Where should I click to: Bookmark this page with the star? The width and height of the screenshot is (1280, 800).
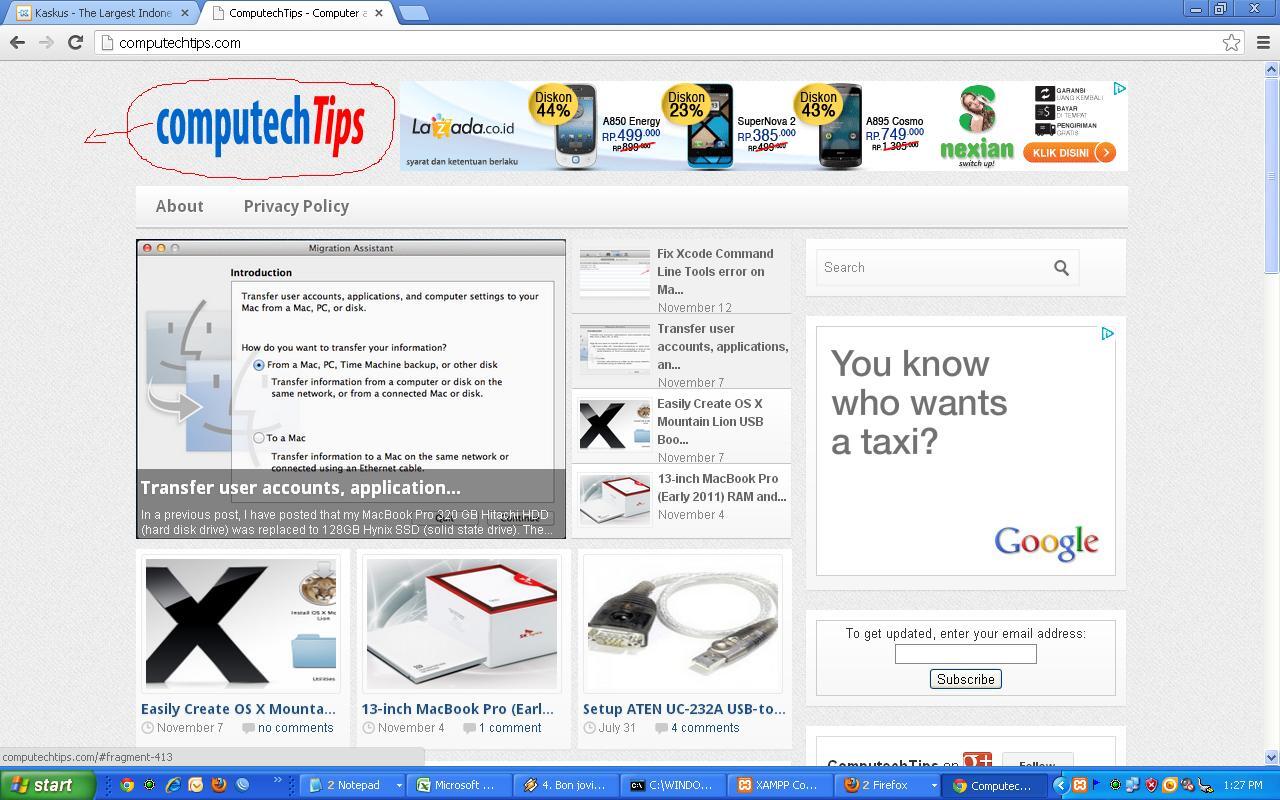[x=1231, y=42]
